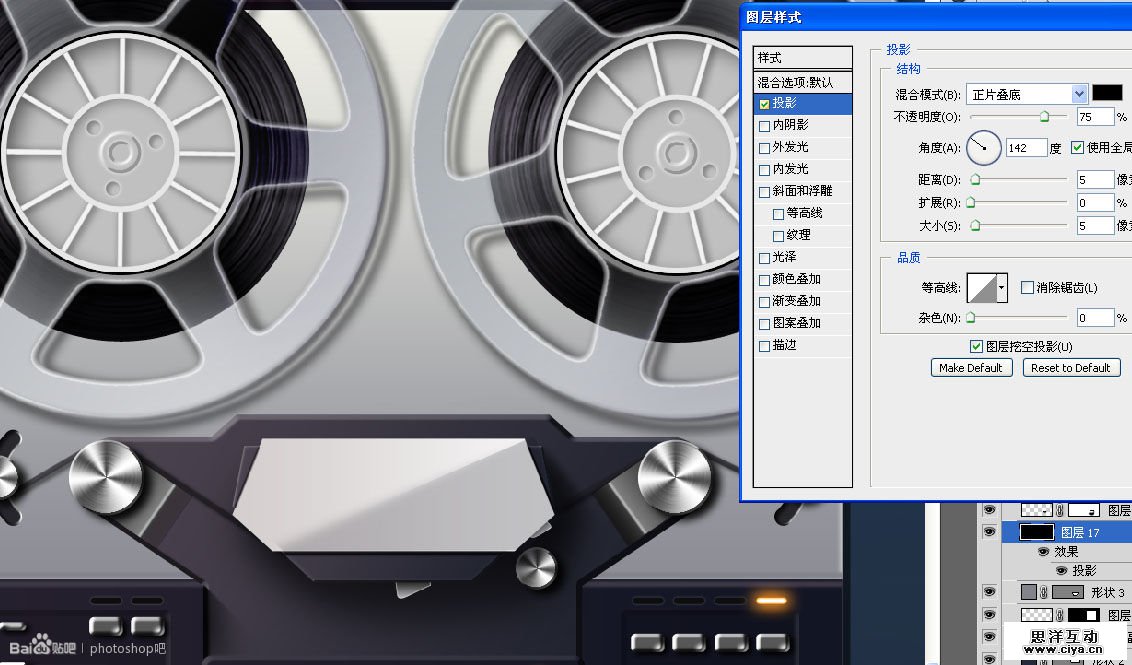Viewport: 1132px width, 665px height.
Task: Click the 形状 3 vector mask thumbnail
Action: tap(1068, 593)
